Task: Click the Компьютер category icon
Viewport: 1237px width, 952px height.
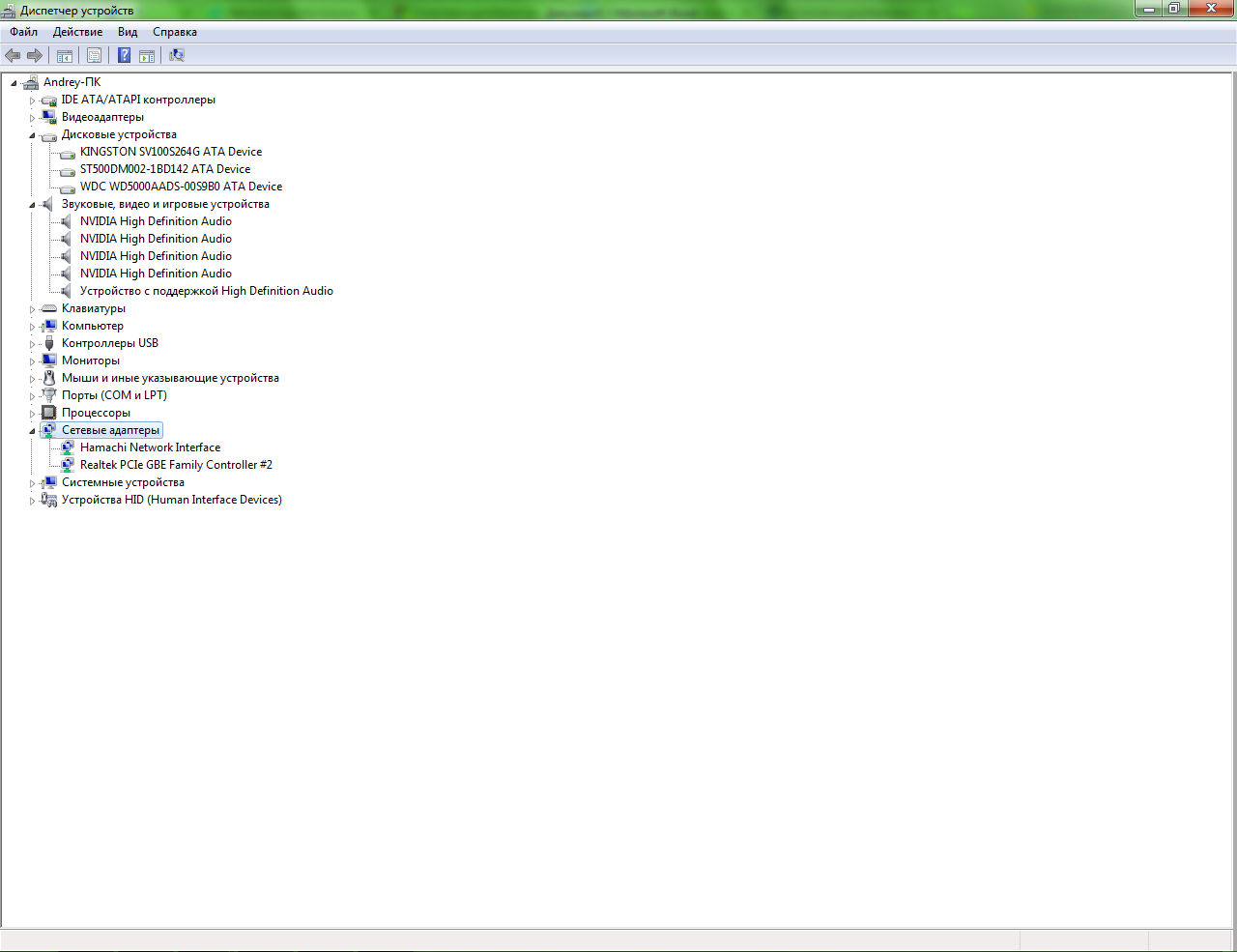Action: (x=49, y=326)
